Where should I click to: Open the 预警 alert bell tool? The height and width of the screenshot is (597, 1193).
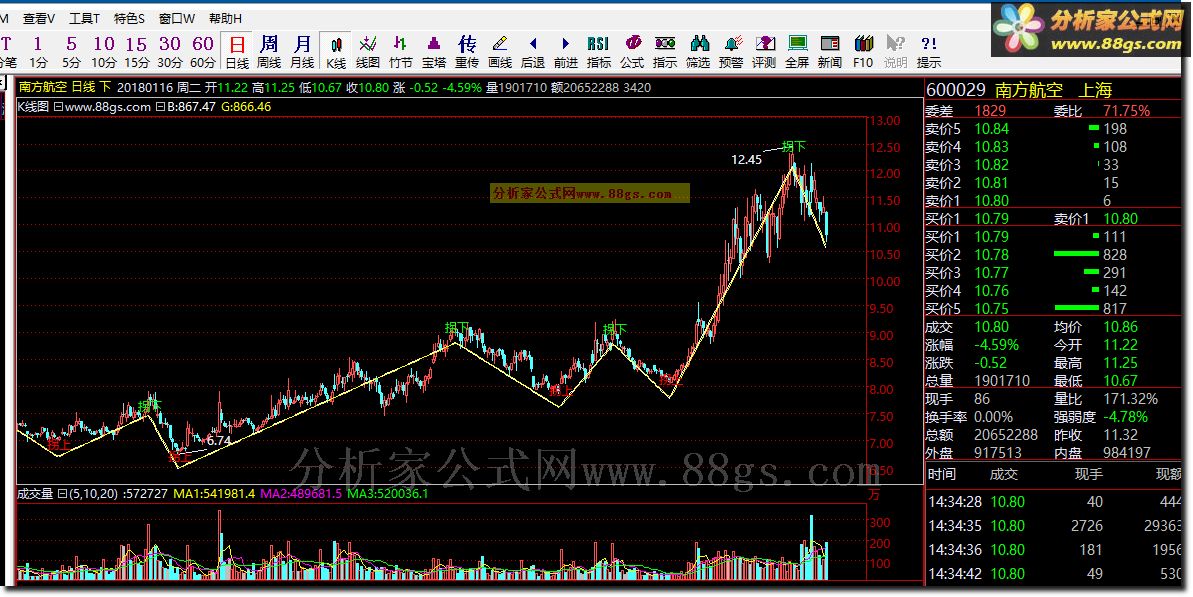(x=731, y=52)
